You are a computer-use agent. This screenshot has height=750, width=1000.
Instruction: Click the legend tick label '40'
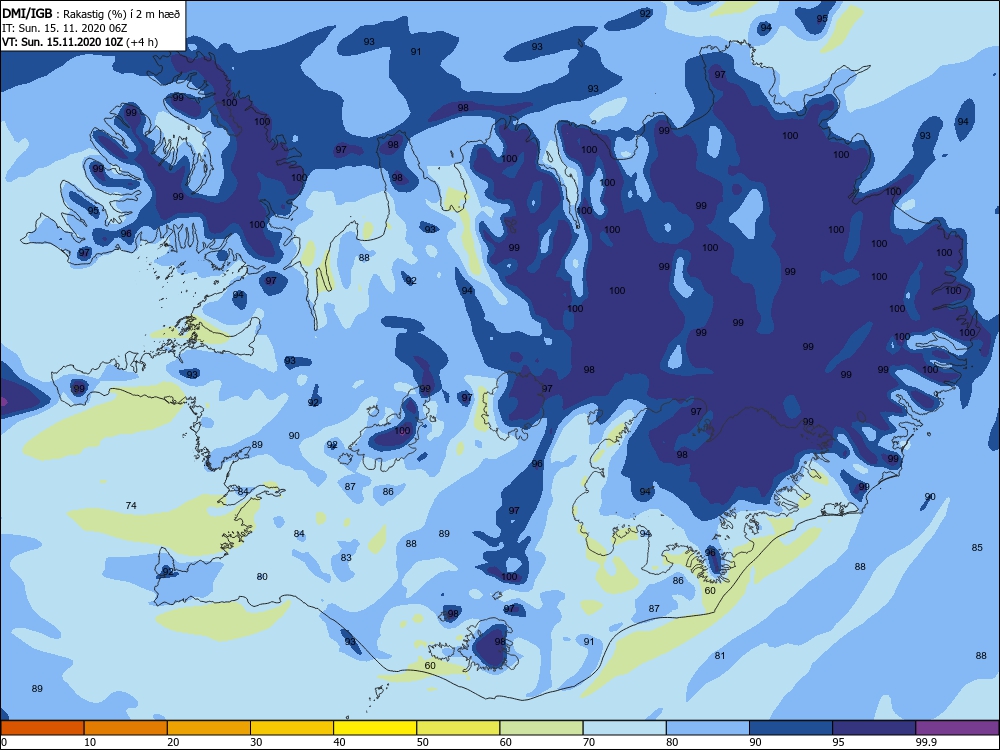click(339, 742)
